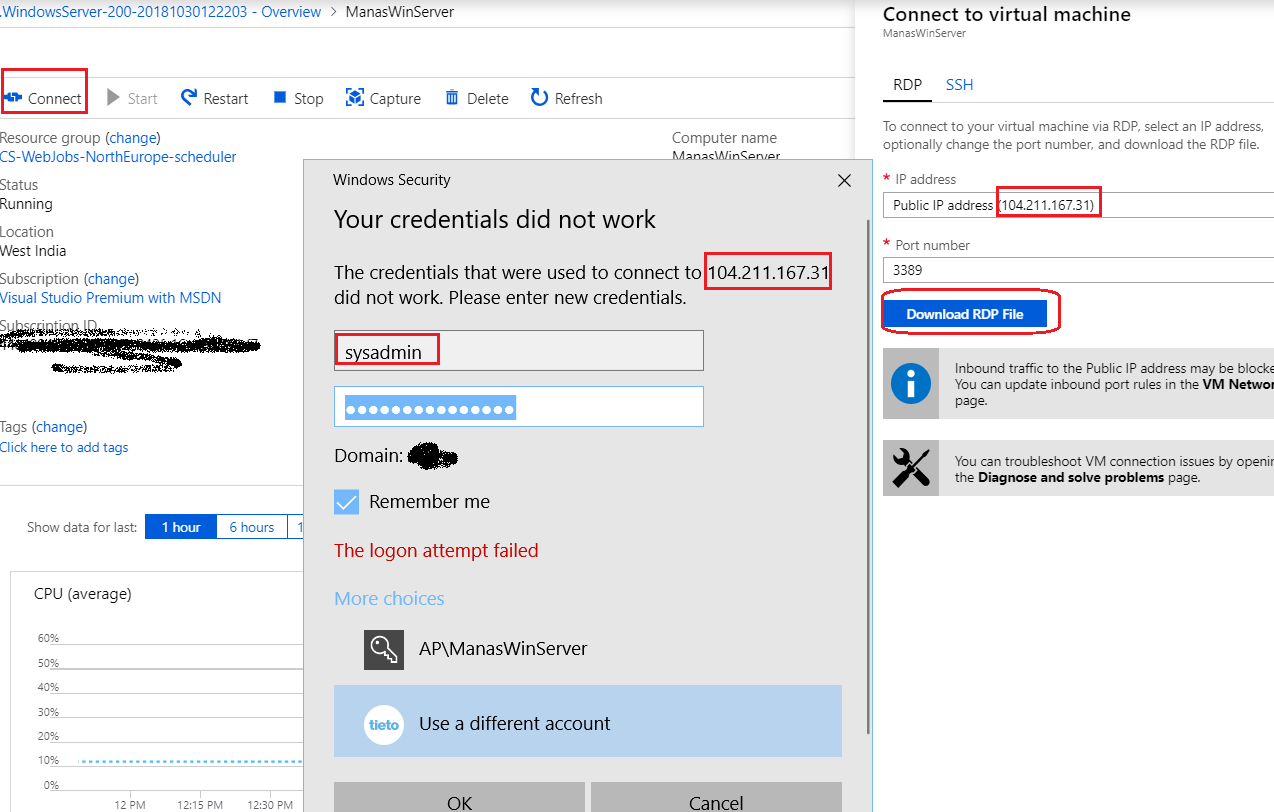
Task: Click the link to add tags
Action: click(64, 447)
